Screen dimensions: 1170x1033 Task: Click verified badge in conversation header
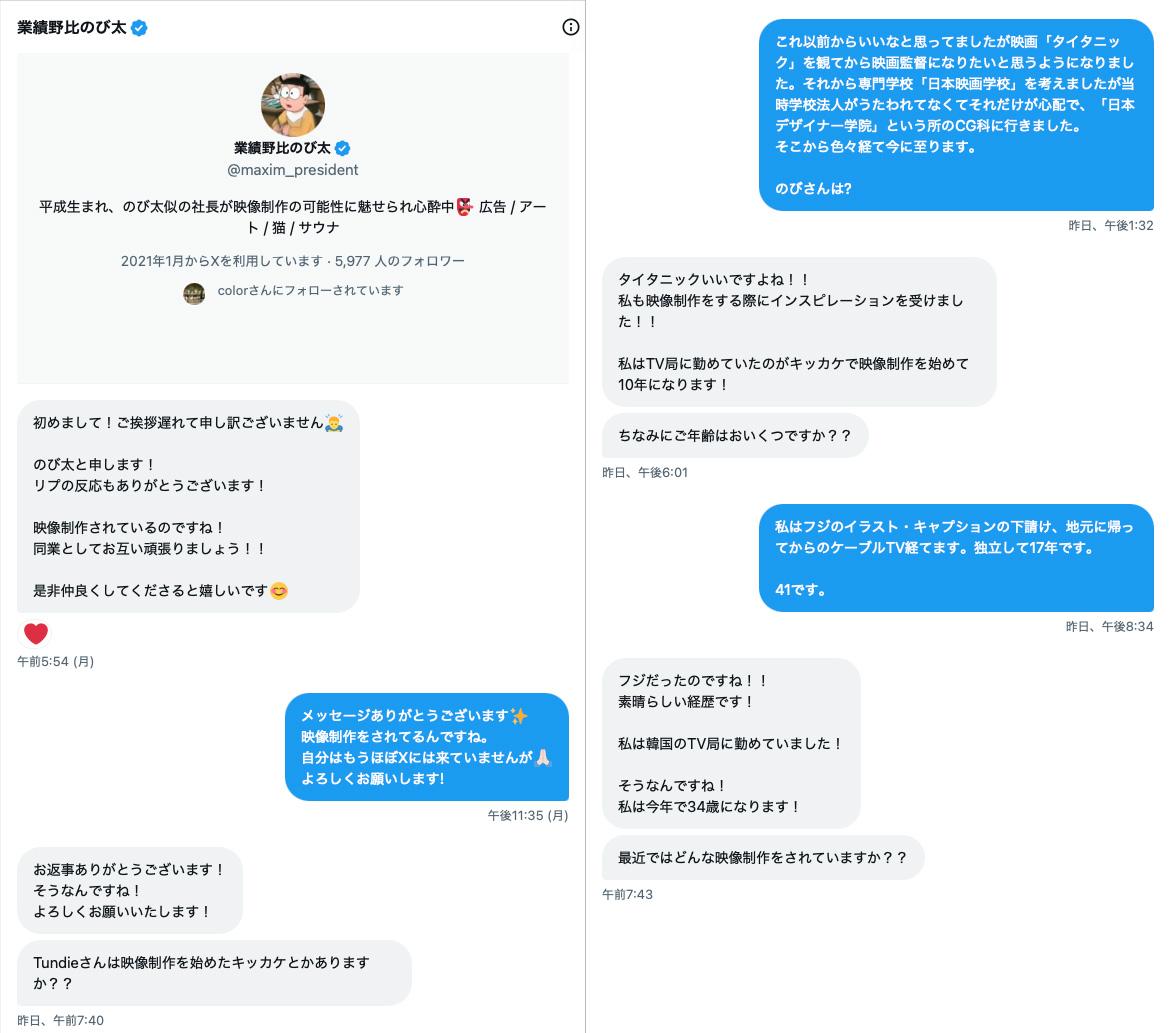coord(140,28)
